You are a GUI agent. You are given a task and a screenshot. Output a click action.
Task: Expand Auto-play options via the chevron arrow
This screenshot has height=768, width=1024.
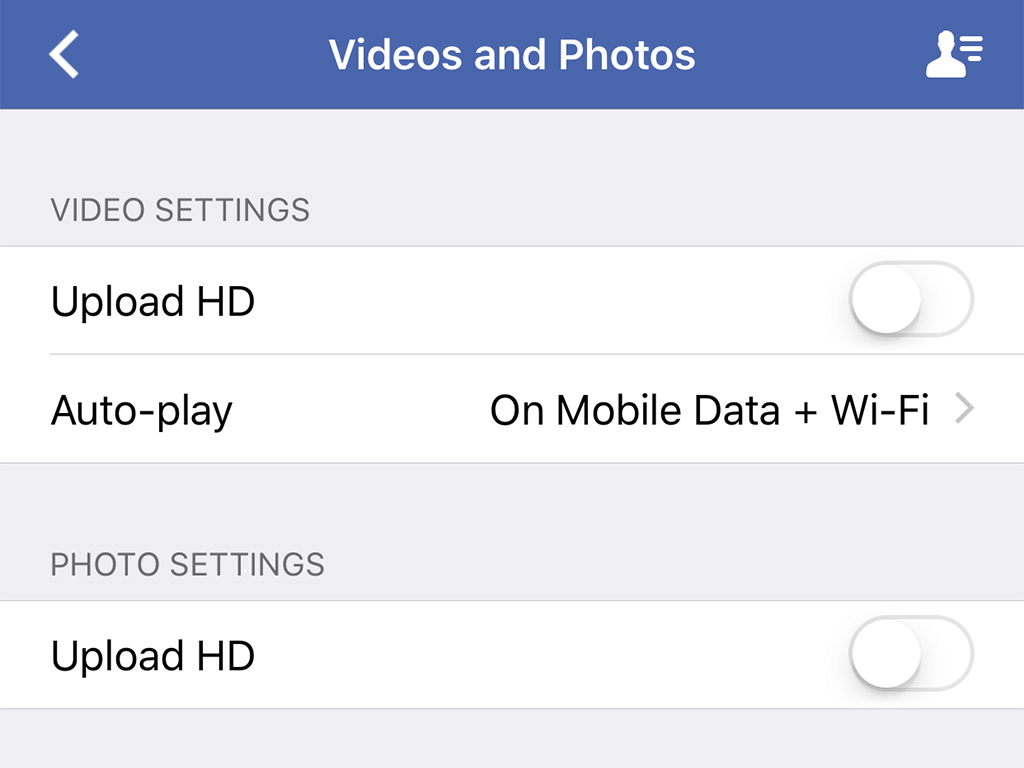[965, 409]
